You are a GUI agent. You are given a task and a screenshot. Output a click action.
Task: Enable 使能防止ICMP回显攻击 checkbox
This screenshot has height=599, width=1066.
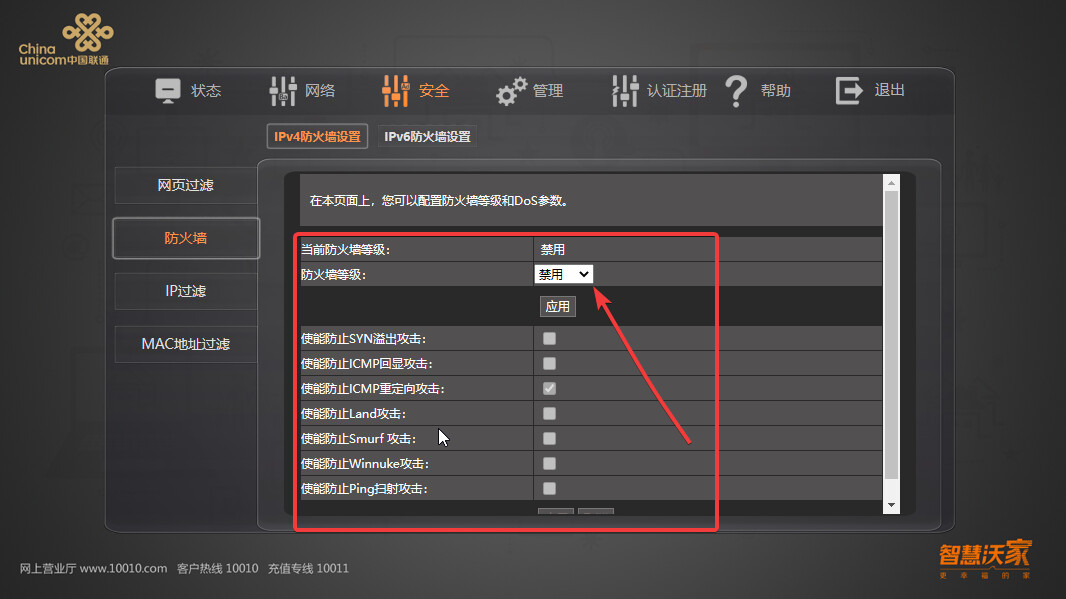549,364
